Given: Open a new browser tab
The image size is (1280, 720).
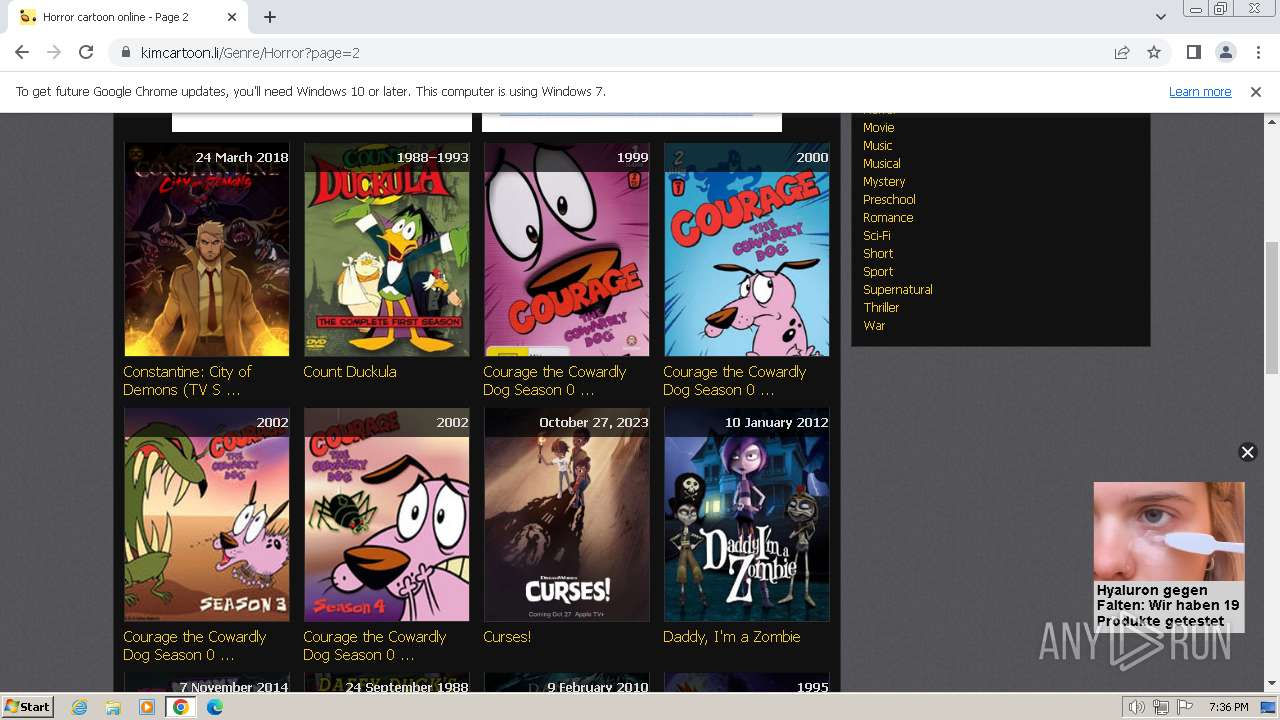Looking at the screenshot, I should 270,17.
